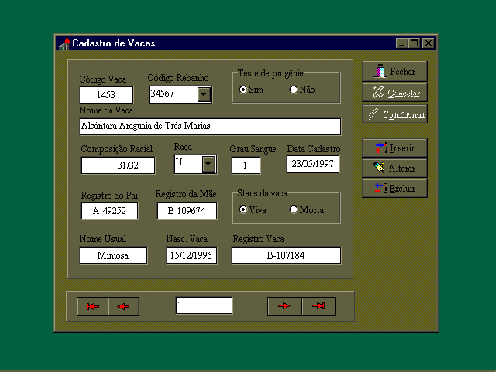The image size is (496, 372).
Task: Go to previous record arrow
Action: (x=123, y=306)
